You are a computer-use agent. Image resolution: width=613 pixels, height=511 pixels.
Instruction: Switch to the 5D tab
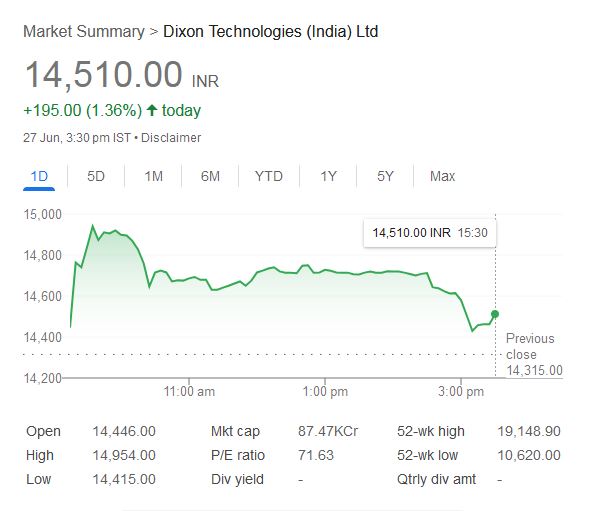(96, 176)
